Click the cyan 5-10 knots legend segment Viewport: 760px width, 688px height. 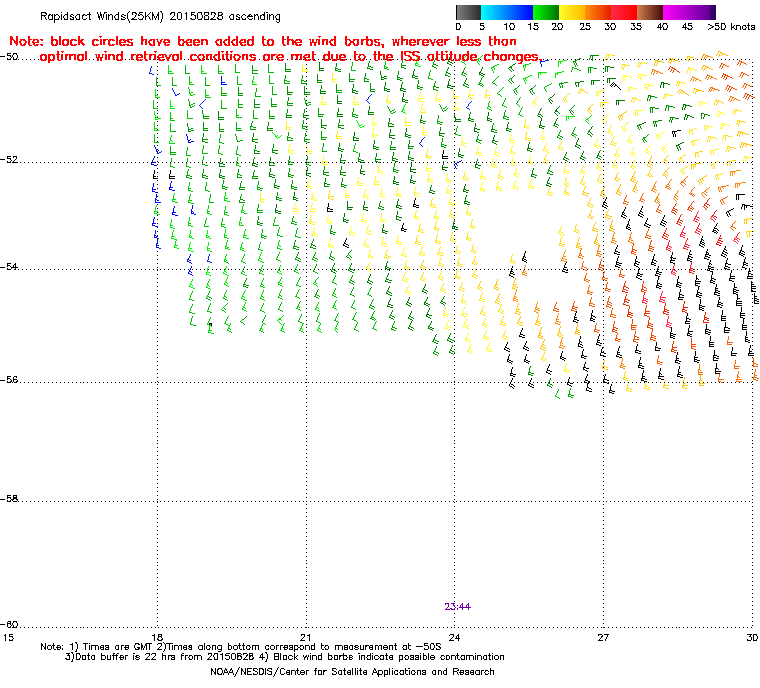tap(494, 12)
